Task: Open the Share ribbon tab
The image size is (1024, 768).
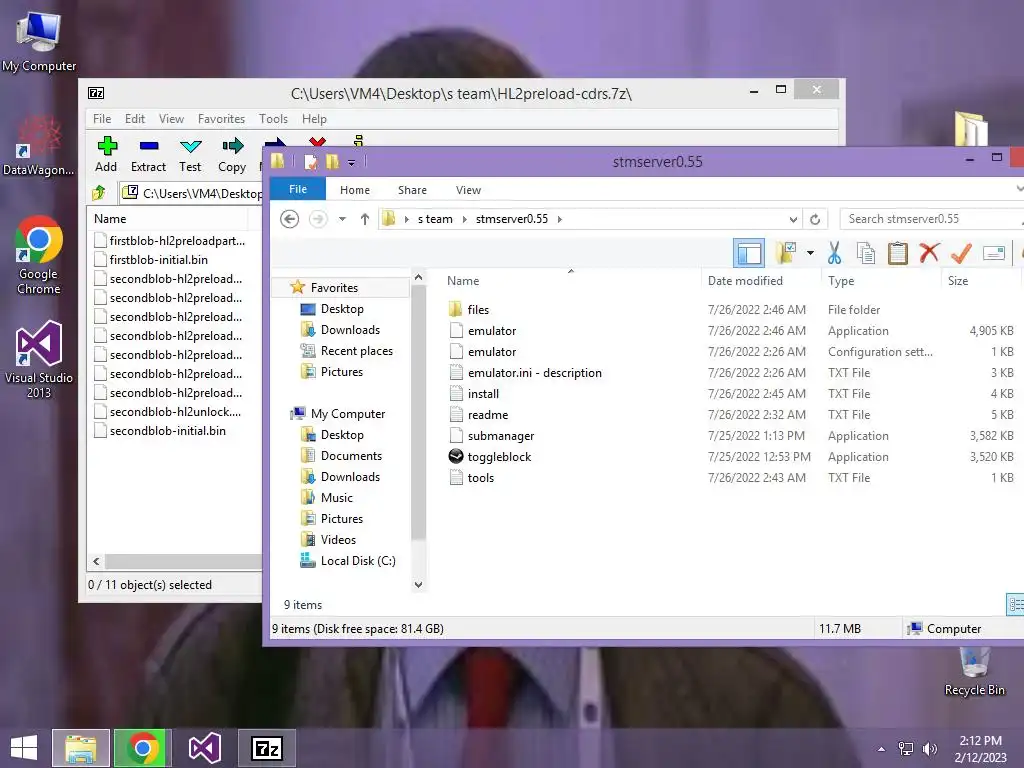Action: 412,190
